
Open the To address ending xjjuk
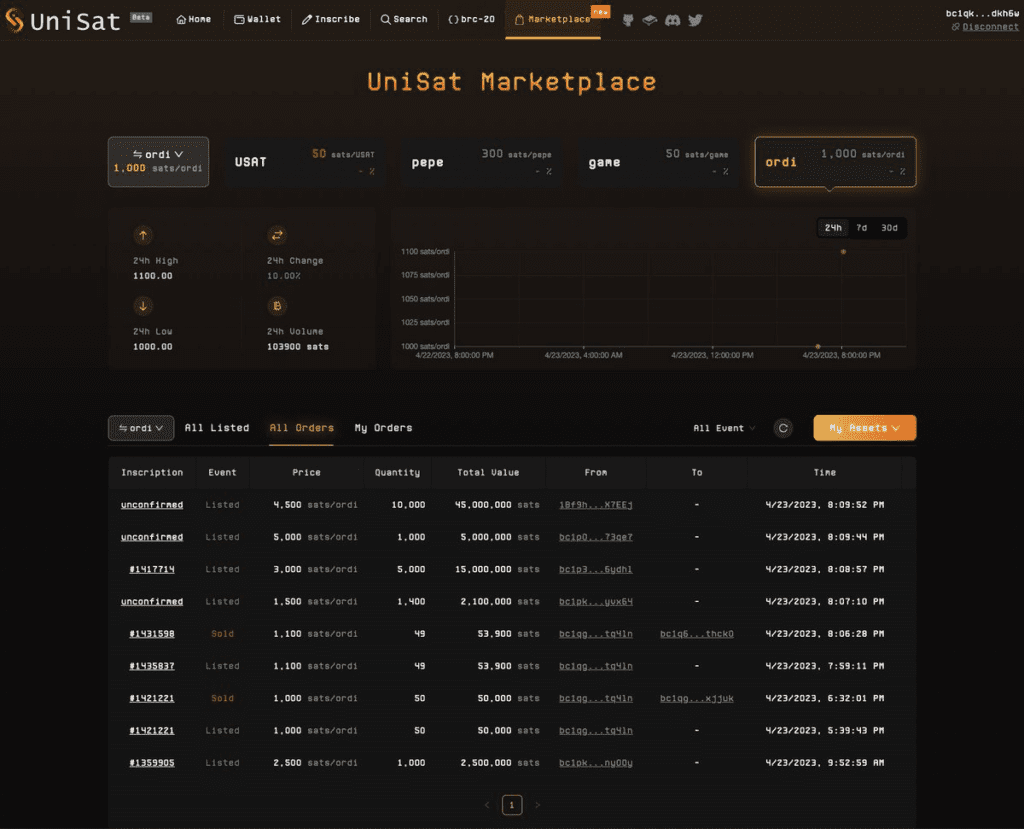tap(696, 698)
